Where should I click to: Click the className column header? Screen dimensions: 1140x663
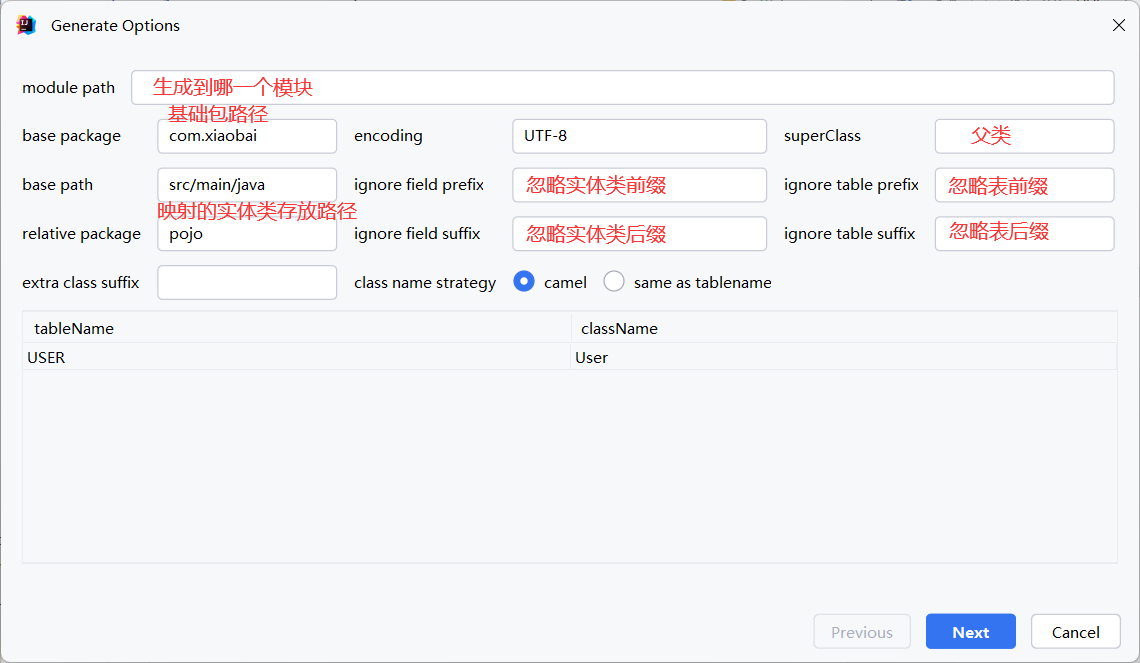click(843, 328)
